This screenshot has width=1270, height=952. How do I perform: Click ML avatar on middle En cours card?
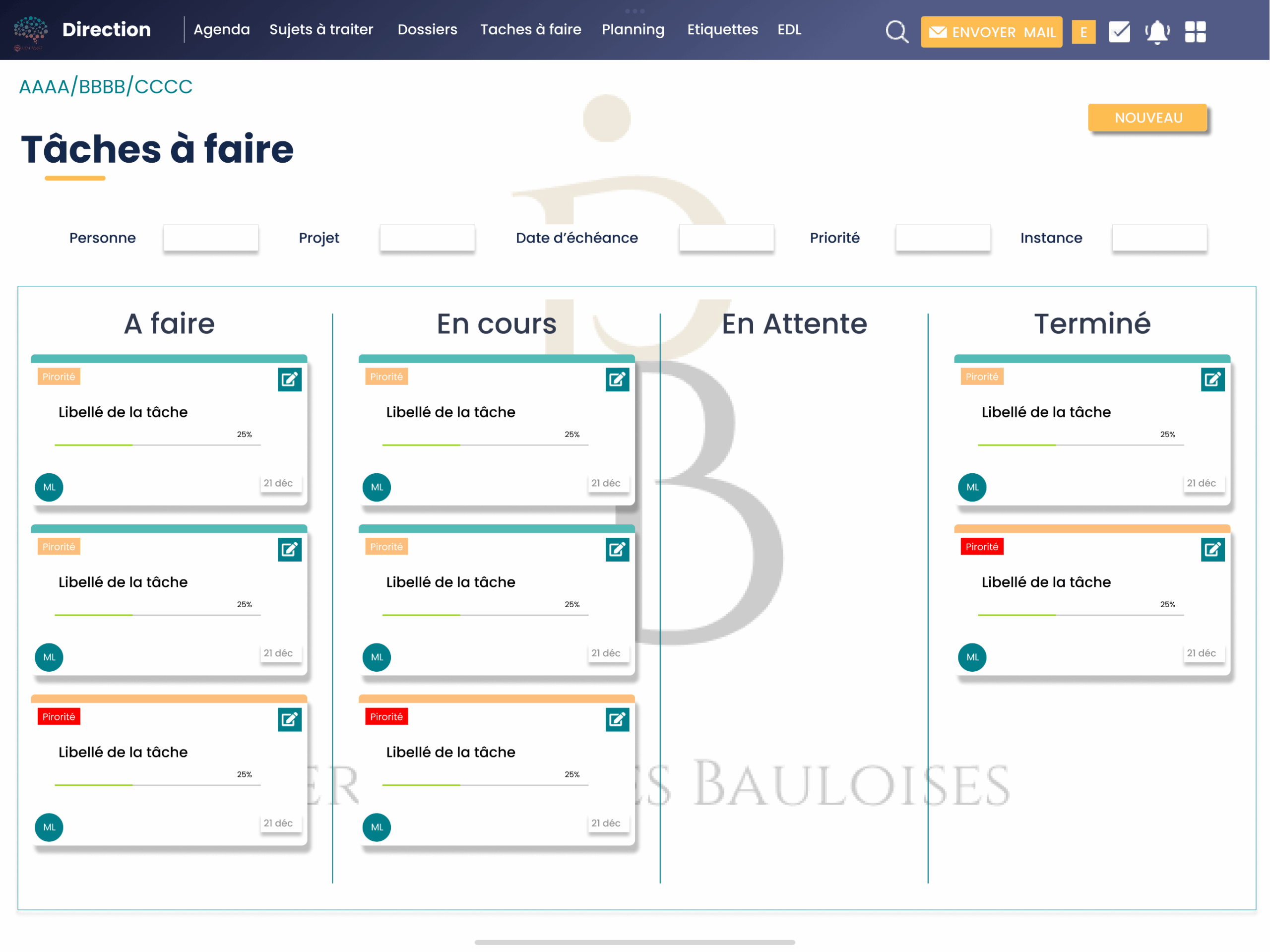point(377,657)
